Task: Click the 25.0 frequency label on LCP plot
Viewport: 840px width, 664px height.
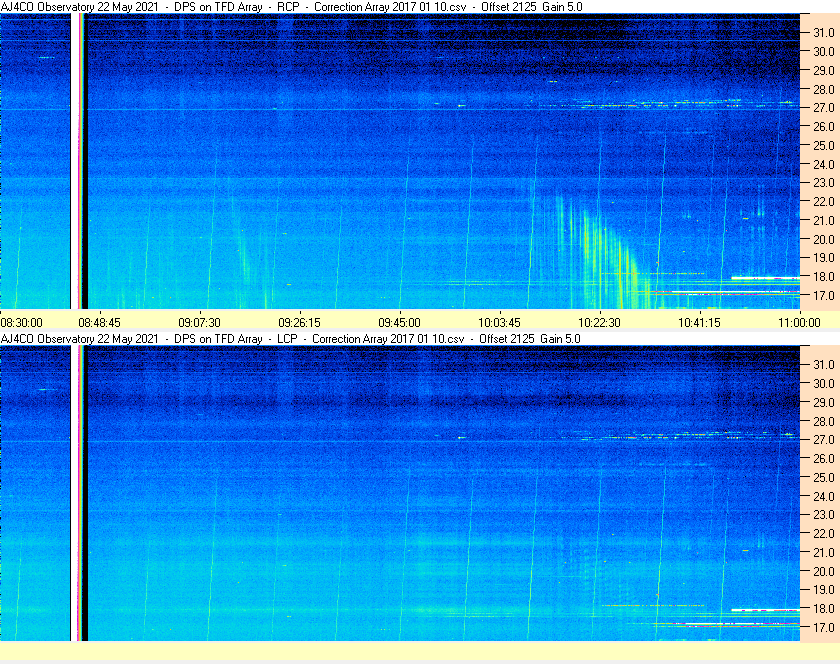Action: pyautogui.click(x=824, y=478)
